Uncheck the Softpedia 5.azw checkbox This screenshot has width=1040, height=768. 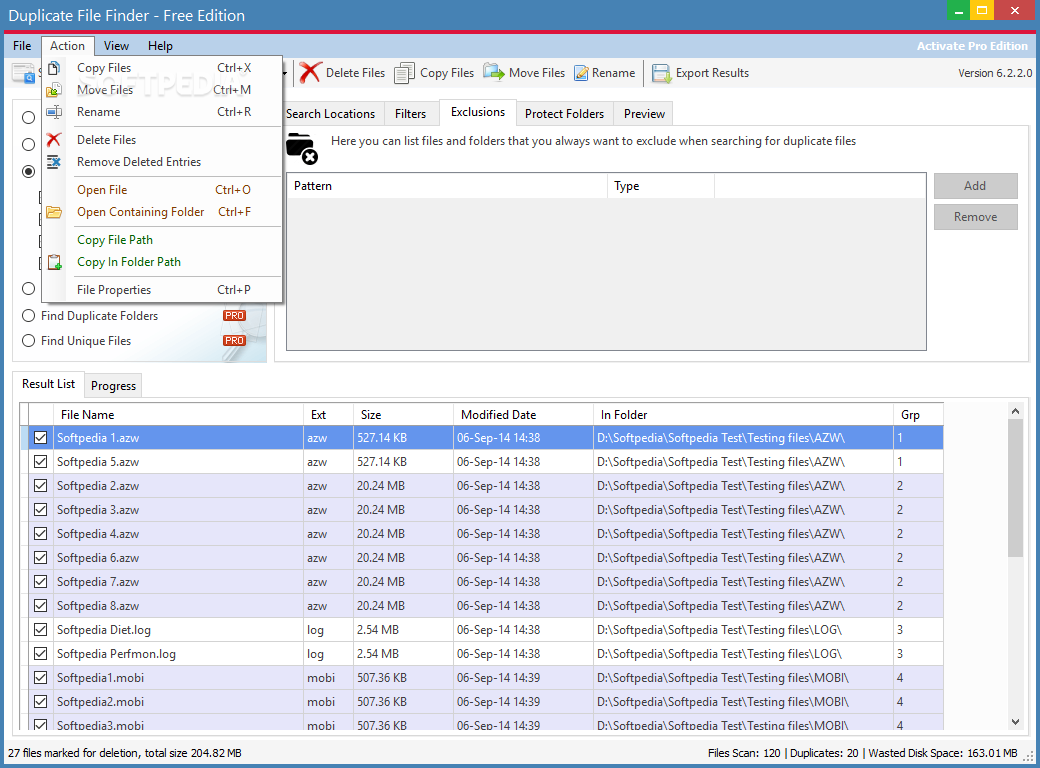coord(40,462)
